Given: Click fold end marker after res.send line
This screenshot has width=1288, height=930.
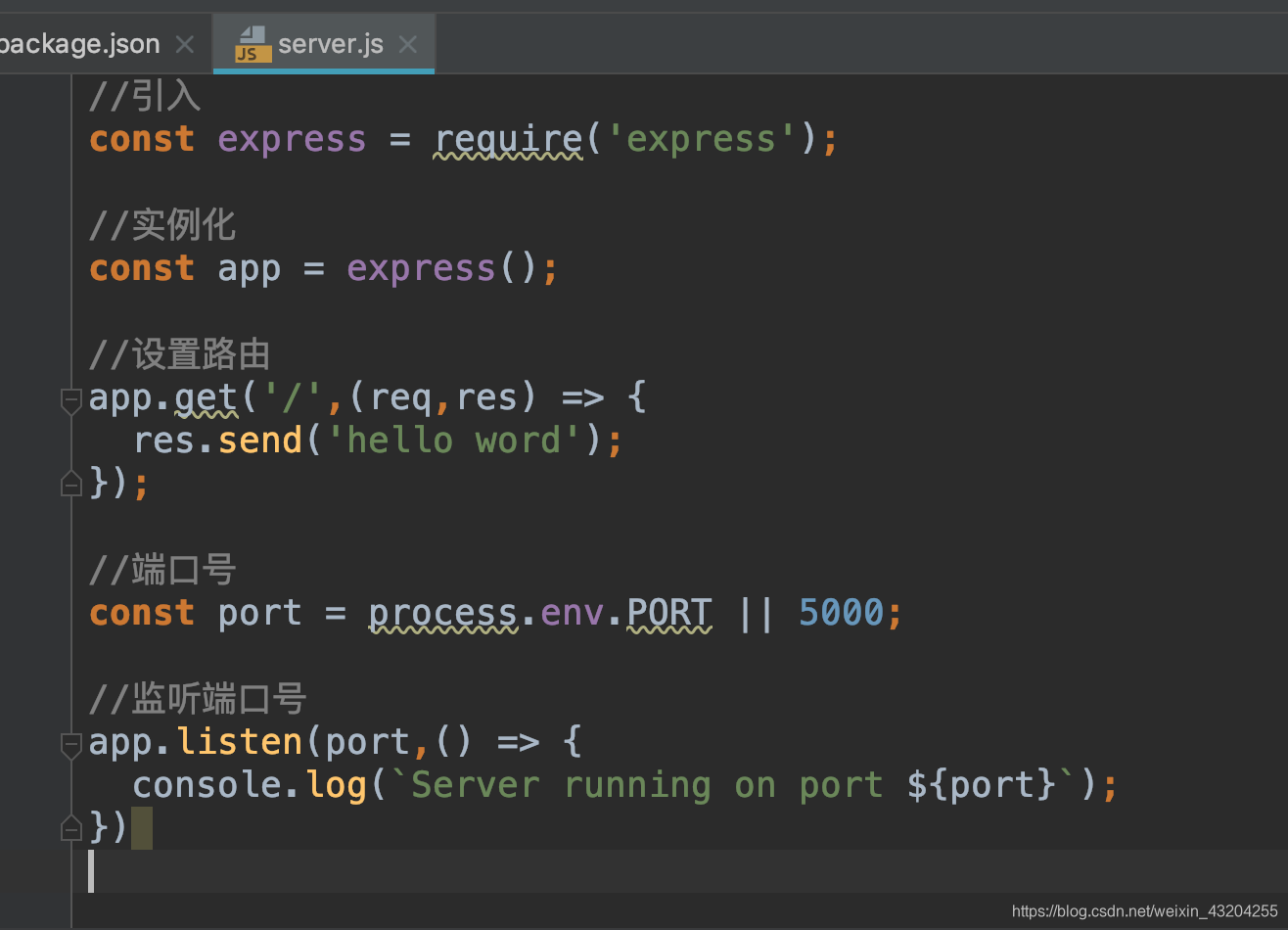Looking at the screenshot, I should 70,484.
